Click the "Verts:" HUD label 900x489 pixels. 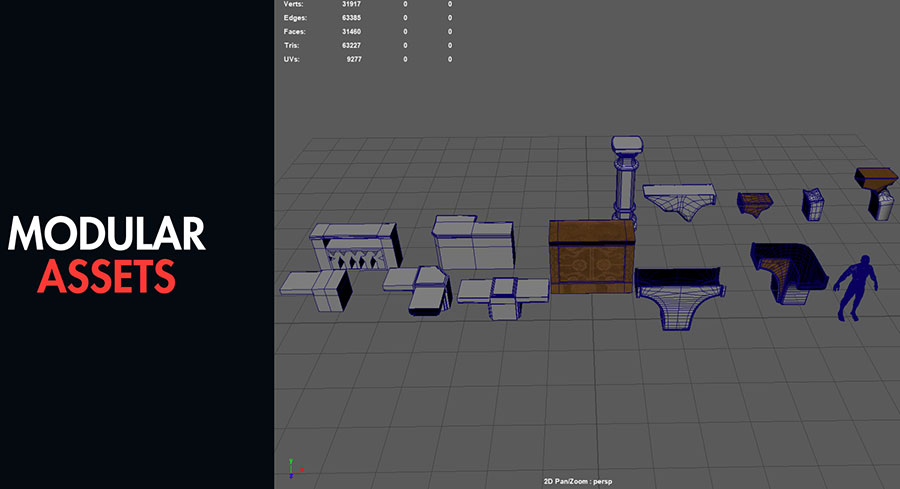(x=293, y=4)
